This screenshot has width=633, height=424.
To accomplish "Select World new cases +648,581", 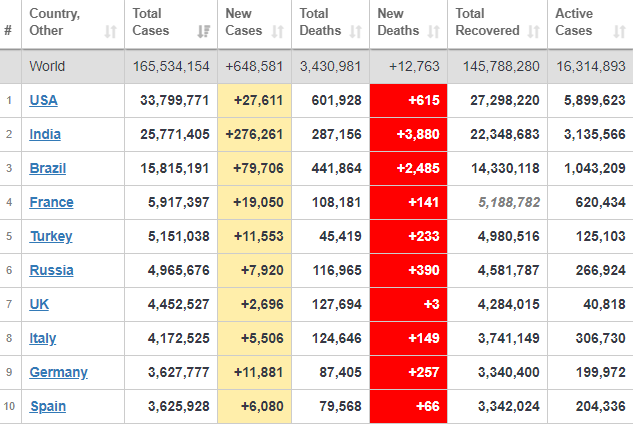I will (x=254, y=66).
